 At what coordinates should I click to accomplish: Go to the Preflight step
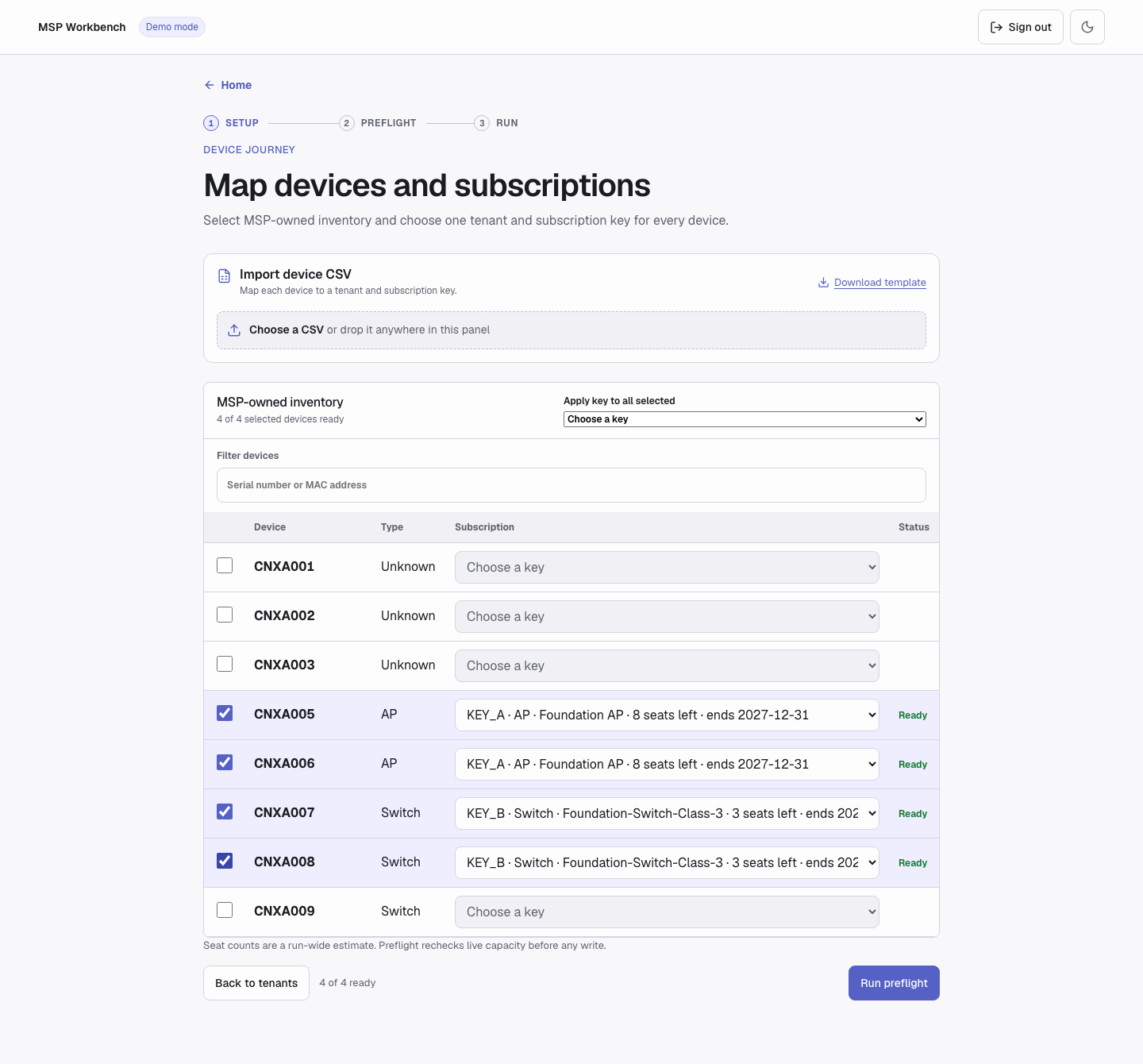click(378, 123)
